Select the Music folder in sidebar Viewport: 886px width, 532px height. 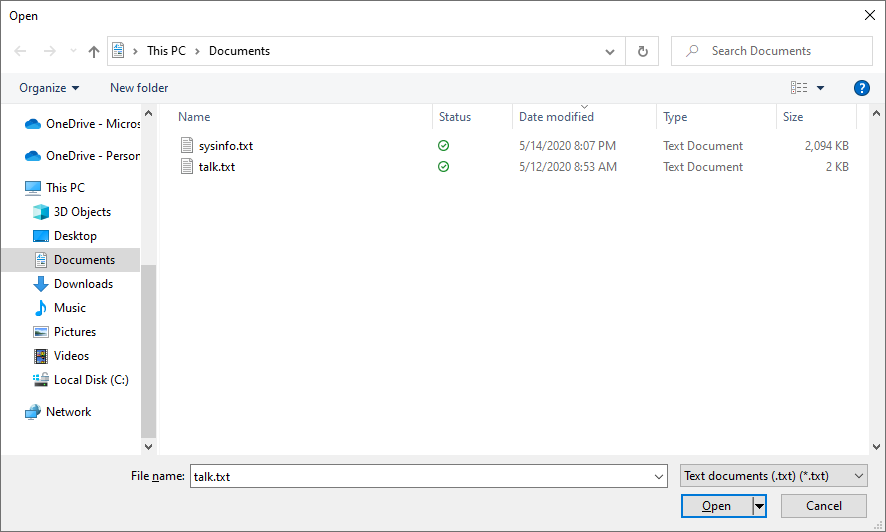tap(69, 308)
